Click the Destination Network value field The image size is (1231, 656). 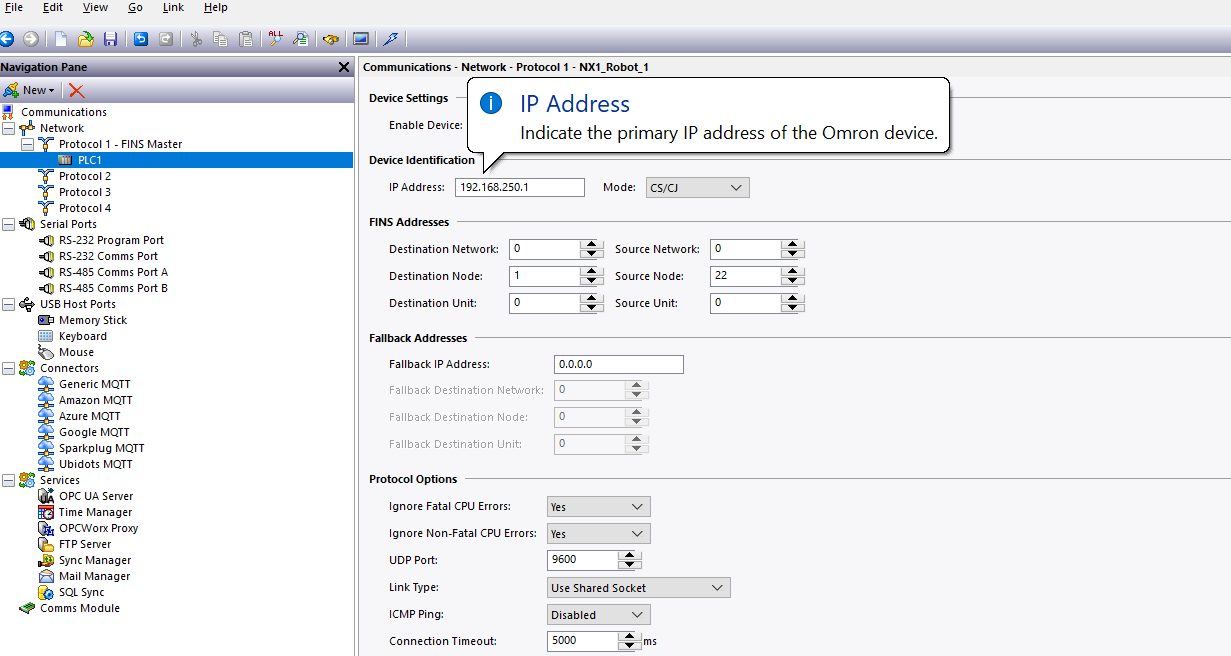click(x=544, y=249)
